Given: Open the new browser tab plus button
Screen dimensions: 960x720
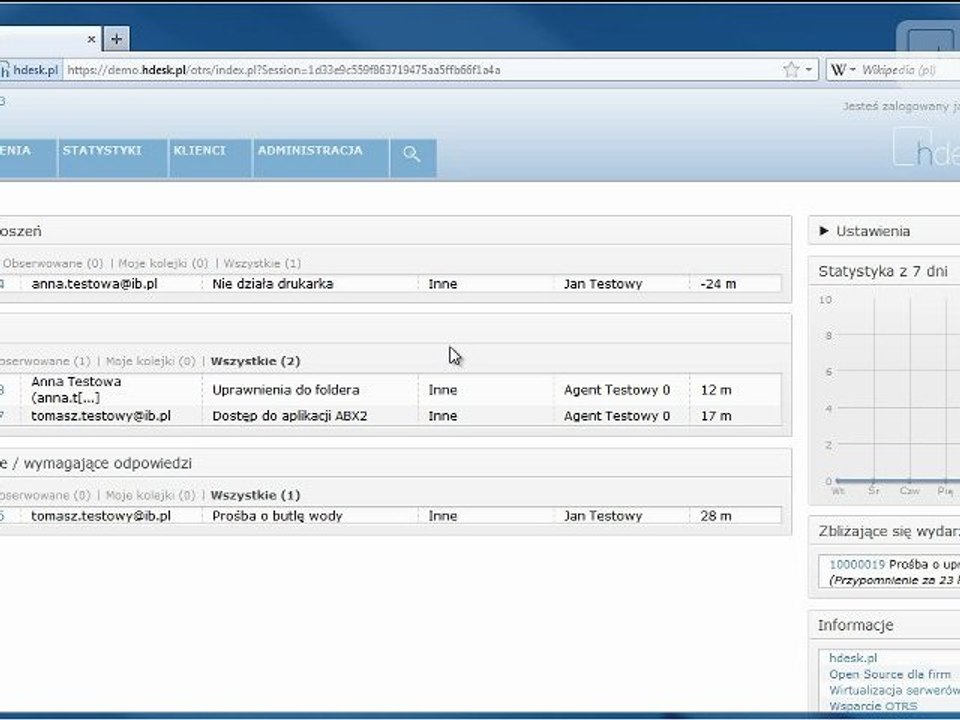Looking at the screenshot, I should point(116,40).
